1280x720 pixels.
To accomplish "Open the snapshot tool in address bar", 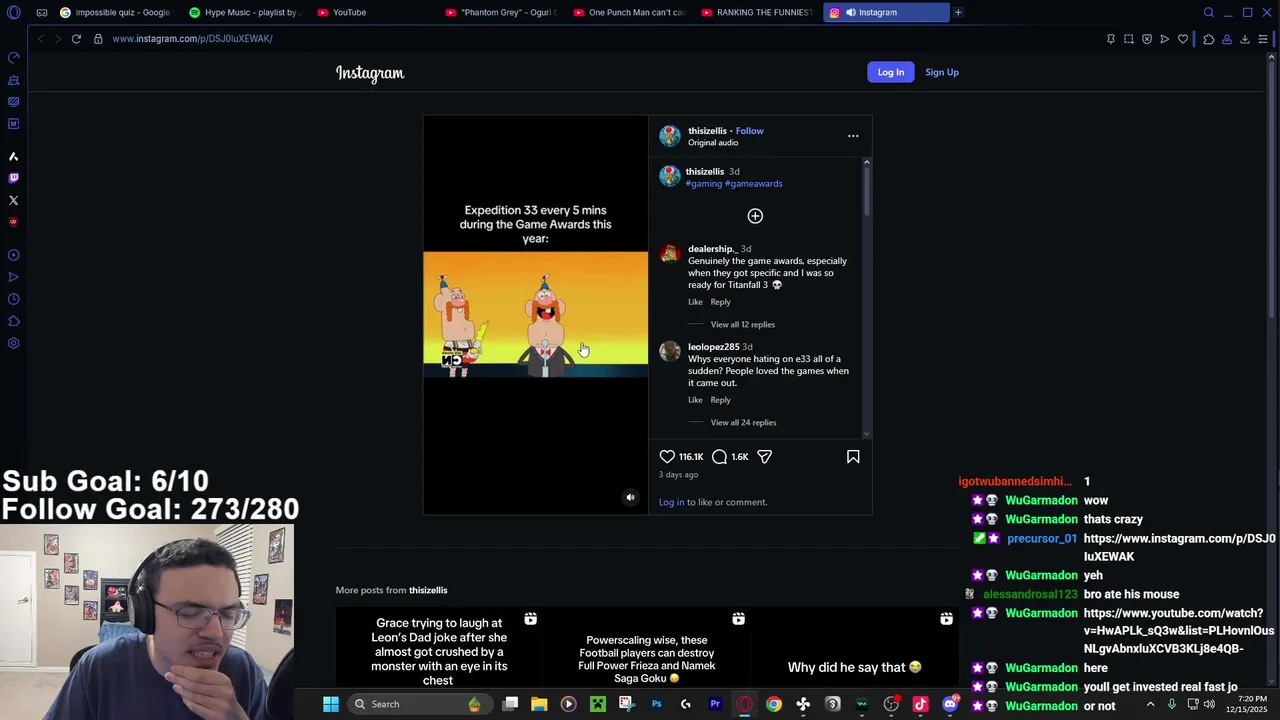I will tap(1129, 39).
